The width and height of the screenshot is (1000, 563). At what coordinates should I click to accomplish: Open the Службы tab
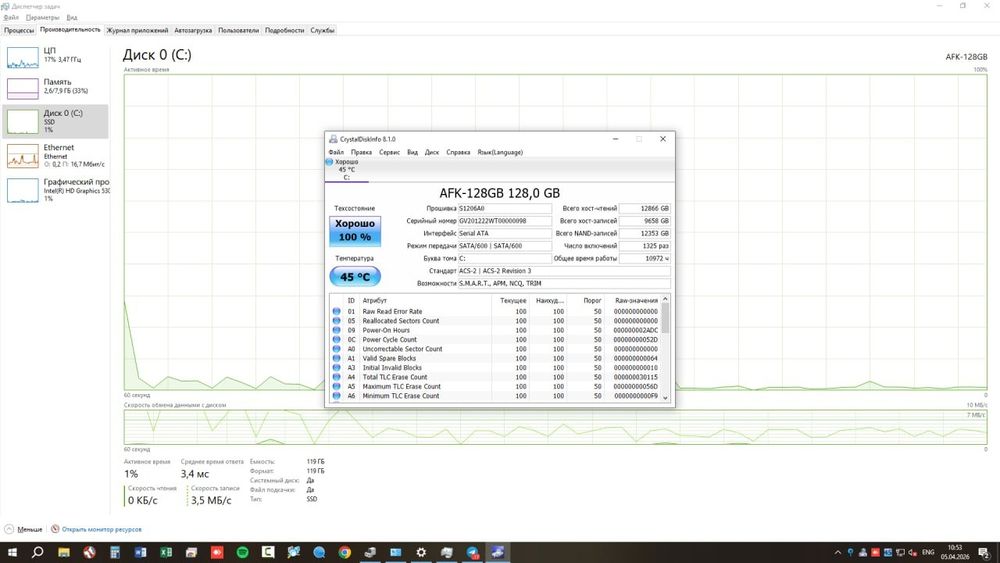(x=323, y=30)
